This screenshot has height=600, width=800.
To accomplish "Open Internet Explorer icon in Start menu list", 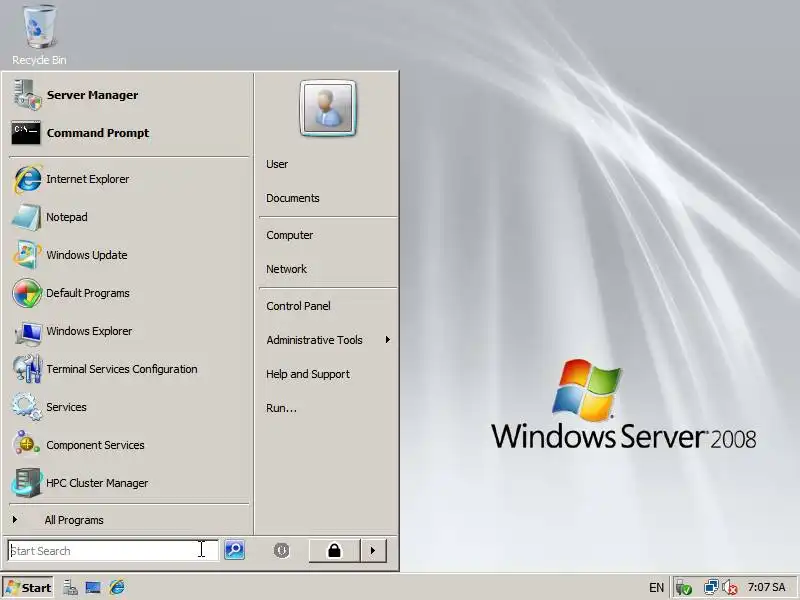I will (x=27, y=179).
